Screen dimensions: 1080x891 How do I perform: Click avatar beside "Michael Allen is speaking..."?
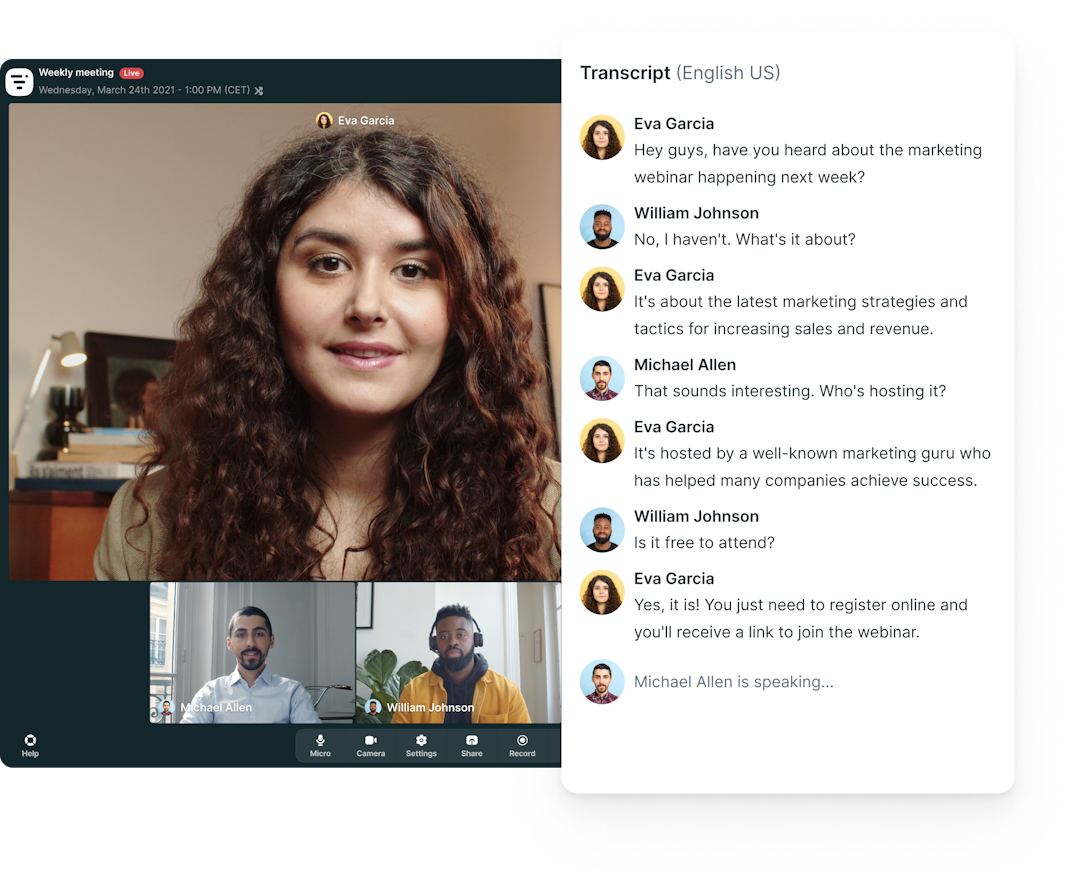point(602,682)
